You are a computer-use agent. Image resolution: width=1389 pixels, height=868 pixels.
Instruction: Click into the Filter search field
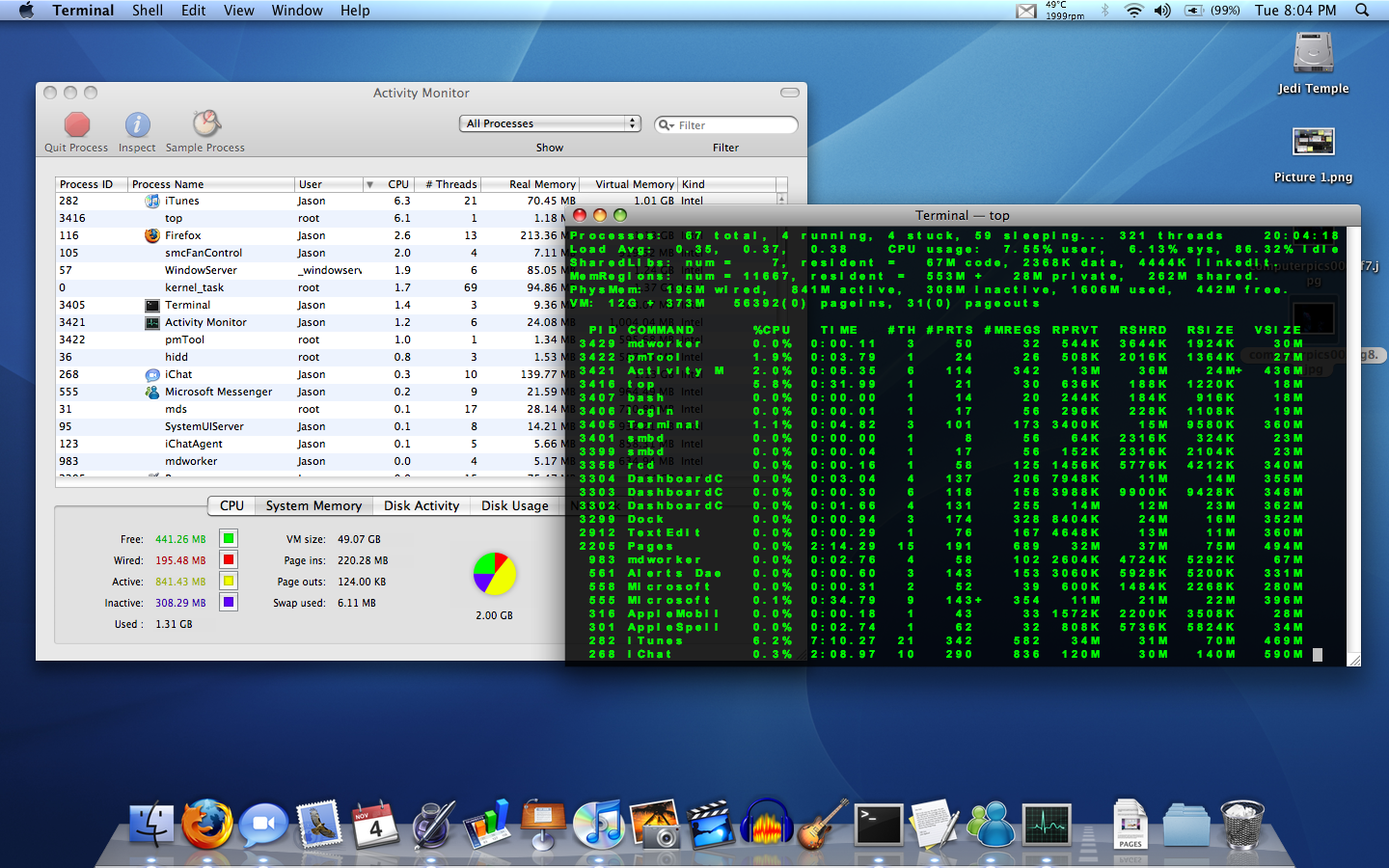735,125
